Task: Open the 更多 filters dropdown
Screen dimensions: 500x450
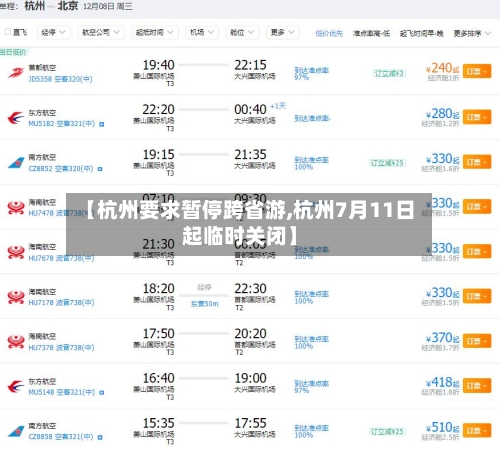Action: [283, 32]
